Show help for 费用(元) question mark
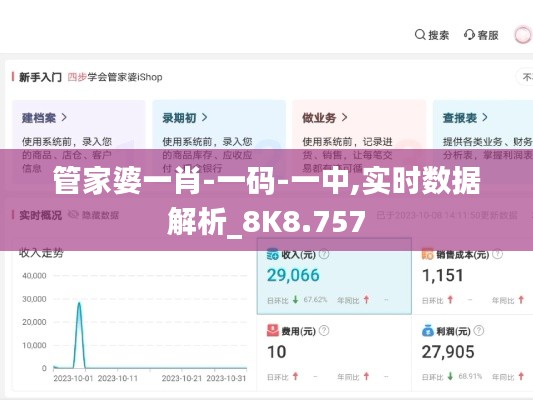 (x=324, y=331)
